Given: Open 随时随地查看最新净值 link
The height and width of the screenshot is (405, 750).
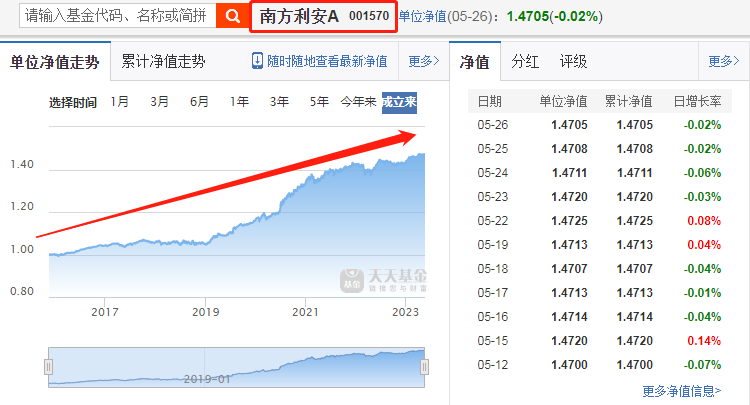Looking at the screenshot, I should [x=327, y=61].
